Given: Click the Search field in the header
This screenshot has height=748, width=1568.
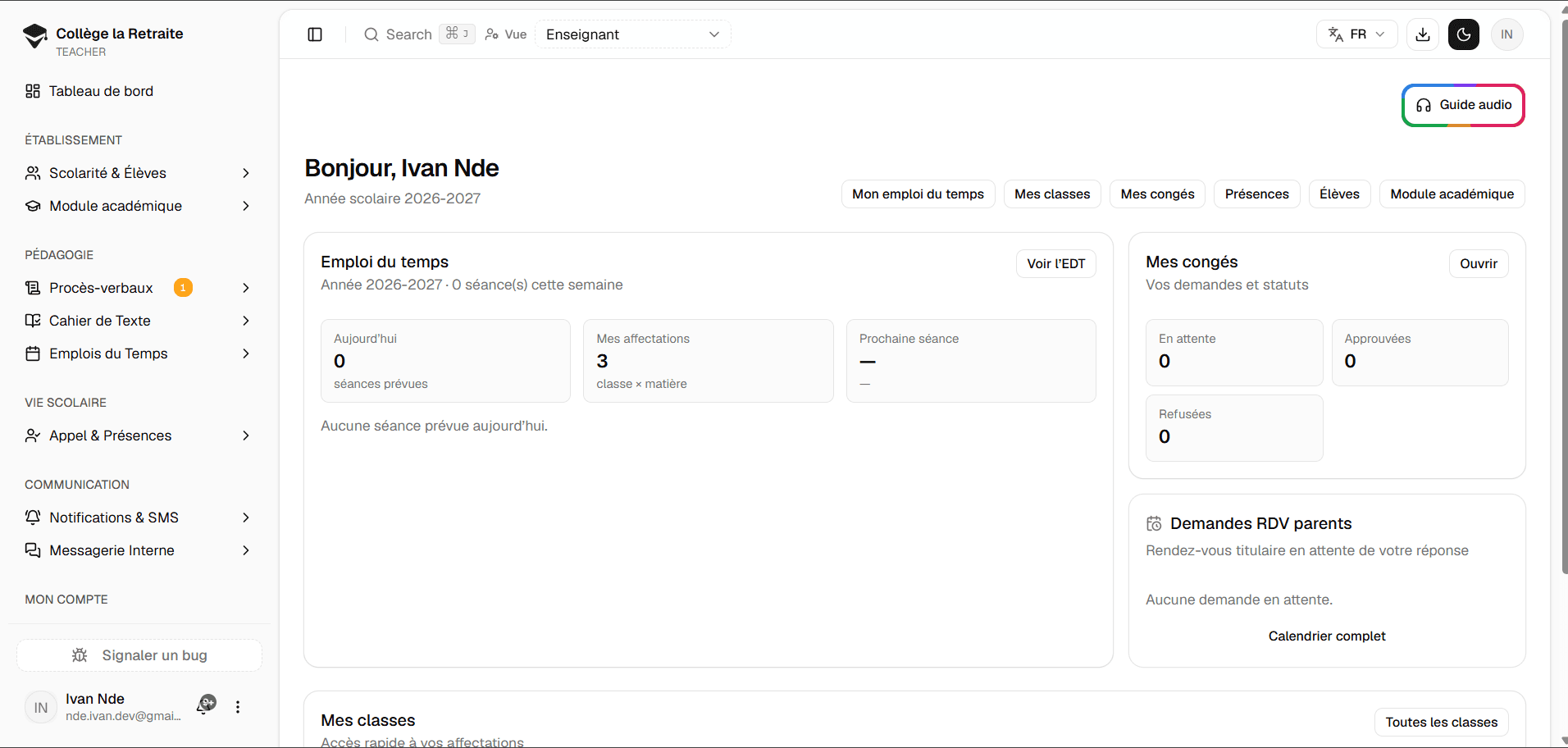Looking at the screenshot, I should pos(418,34).
